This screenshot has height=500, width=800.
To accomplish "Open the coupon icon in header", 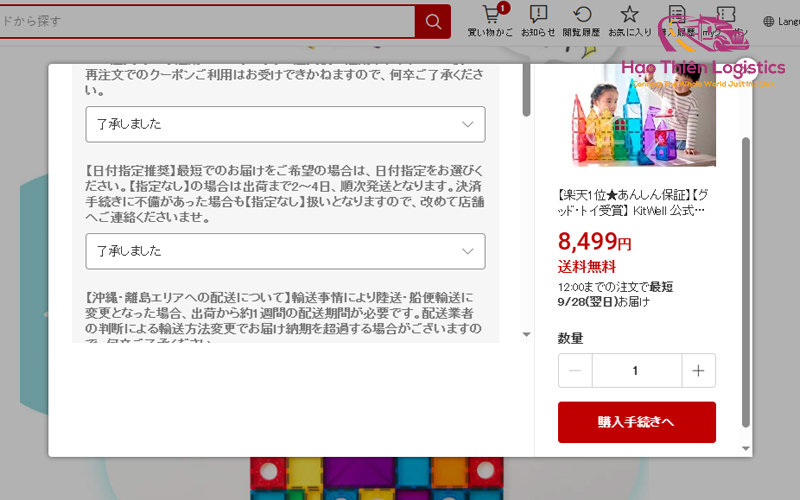I will click(726, 14).
